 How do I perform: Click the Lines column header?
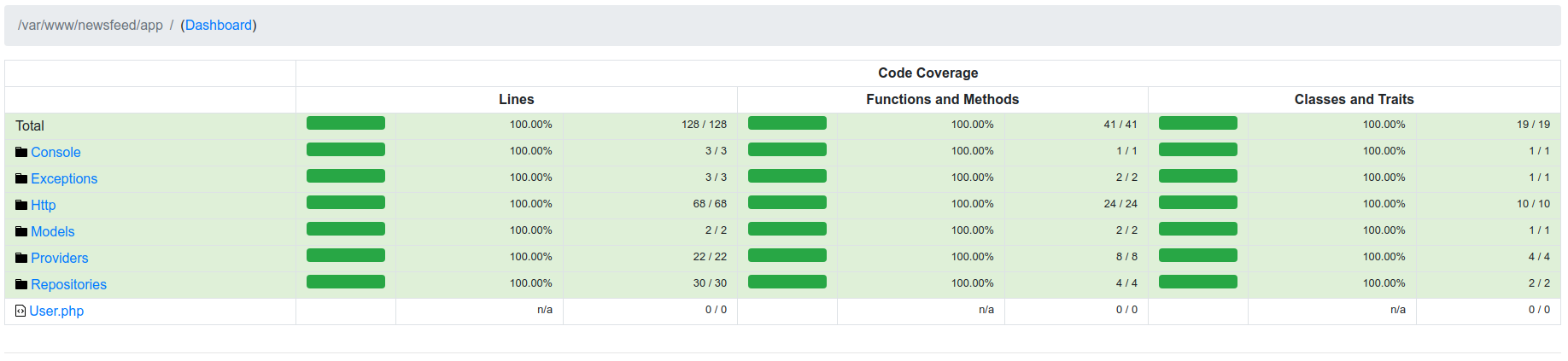(x=517, y=99)
